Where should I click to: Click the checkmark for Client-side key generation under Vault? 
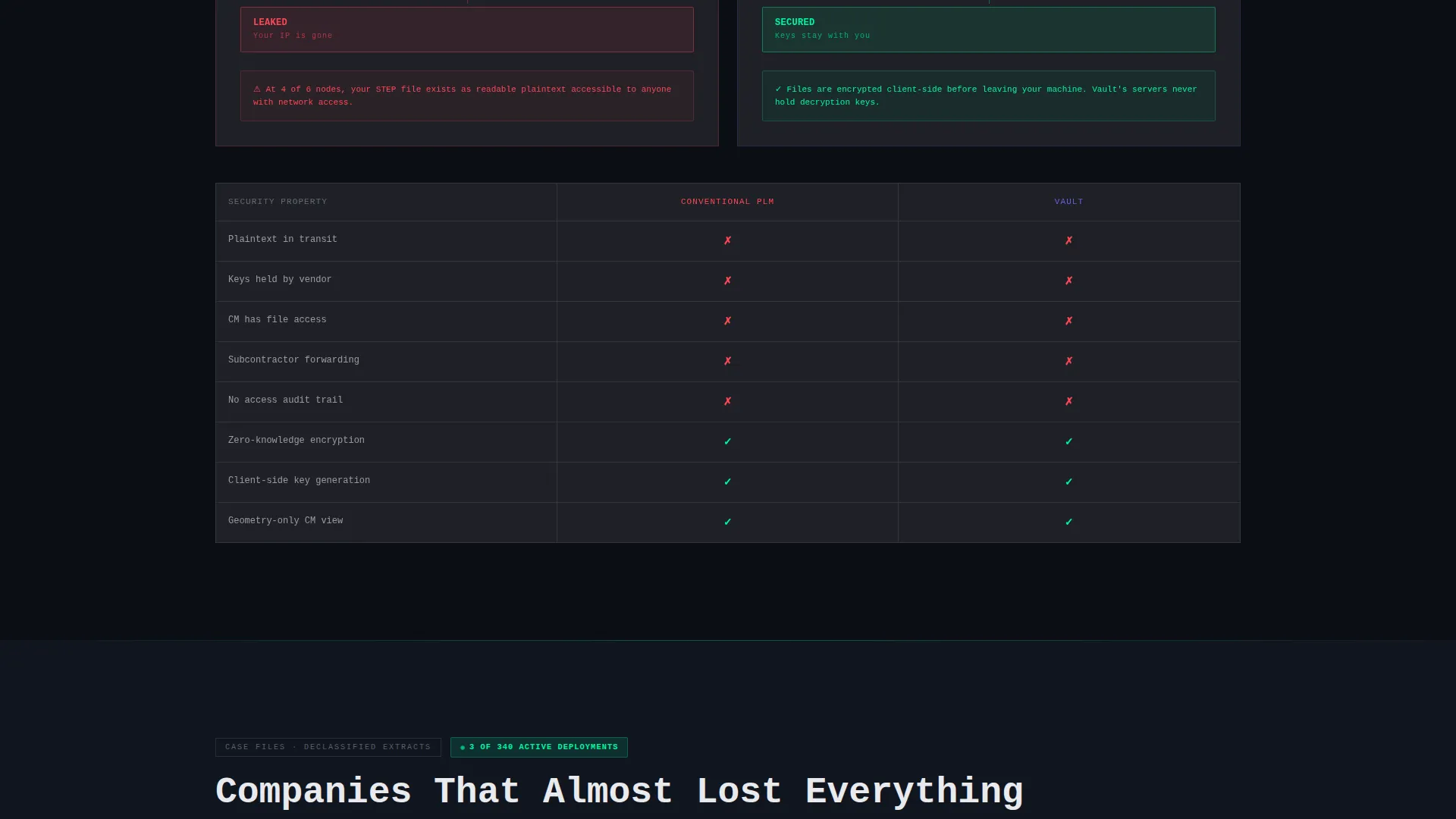pyautogui.click(x=1068, y=482)
